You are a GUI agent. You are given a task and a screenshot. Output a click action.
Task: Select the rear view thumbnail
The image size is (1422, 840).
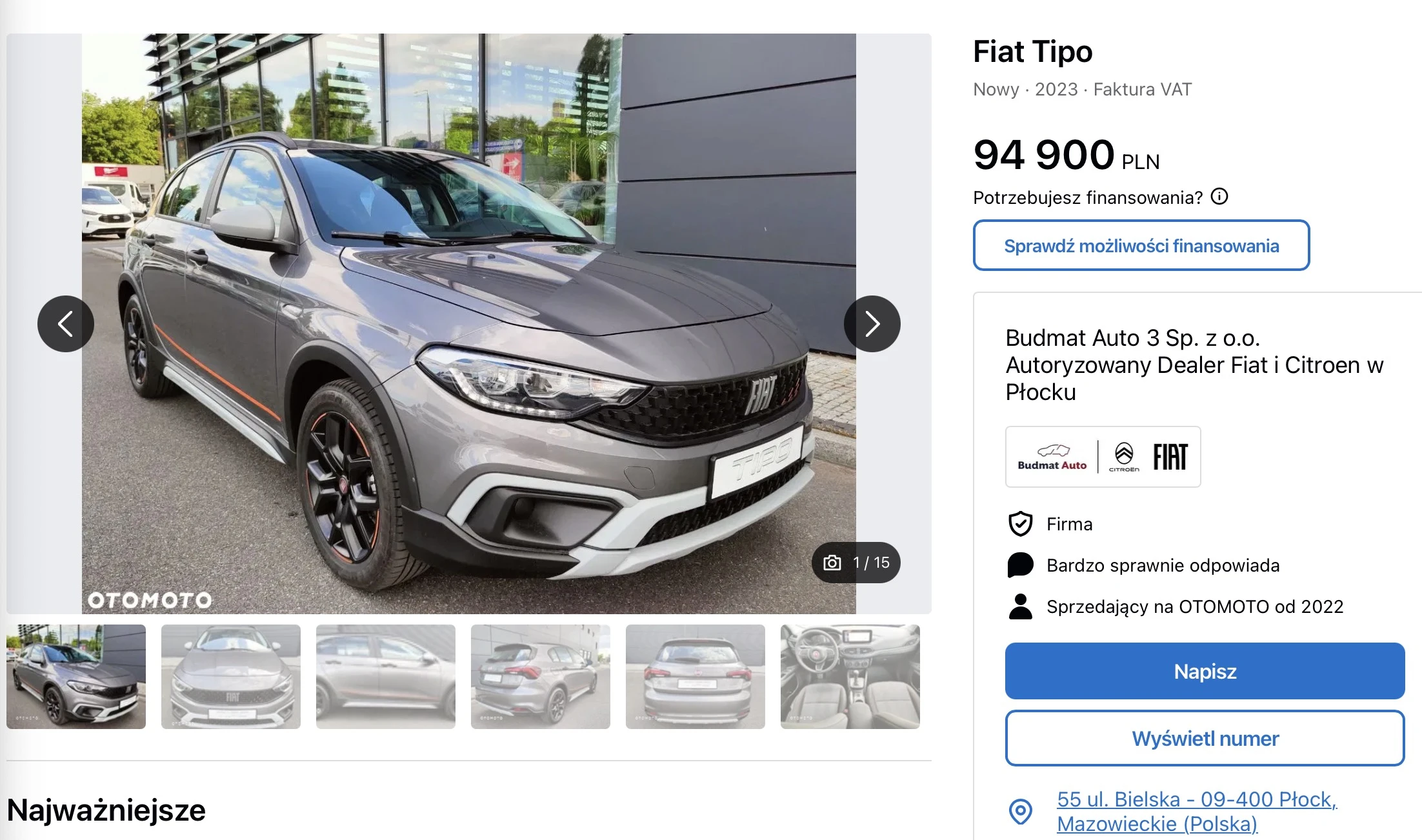tap(696, 677)
